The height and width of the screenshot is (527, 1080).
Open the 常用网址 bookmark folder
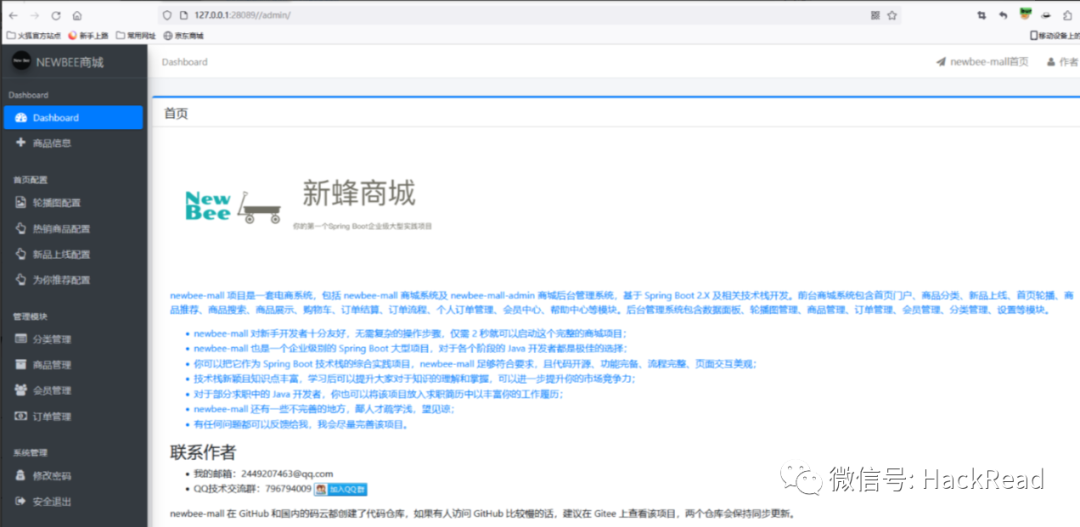click(x=136, y=35)
